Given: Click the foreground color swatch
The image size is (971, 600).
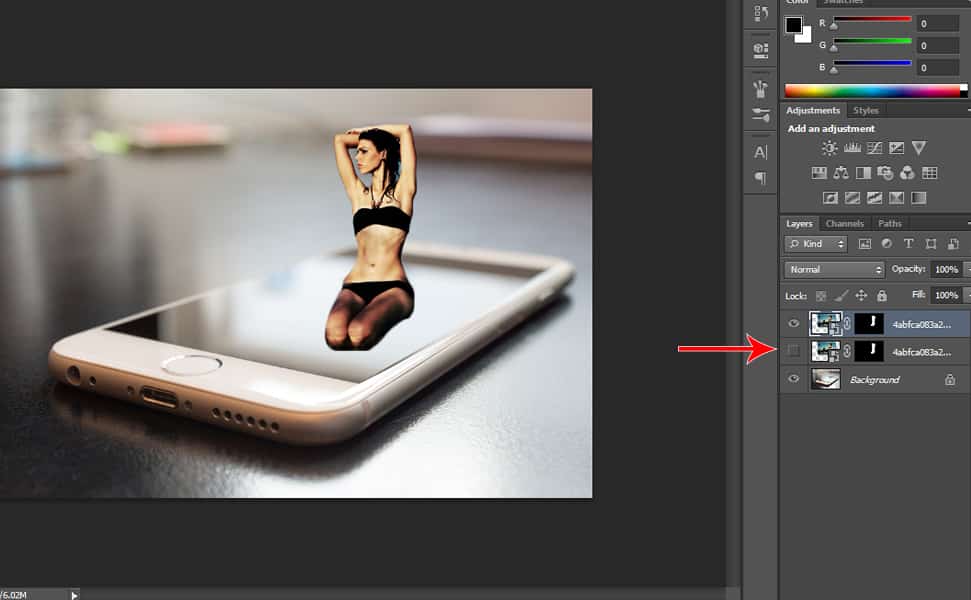Looking at the screenshot, I should click(793, 25).
